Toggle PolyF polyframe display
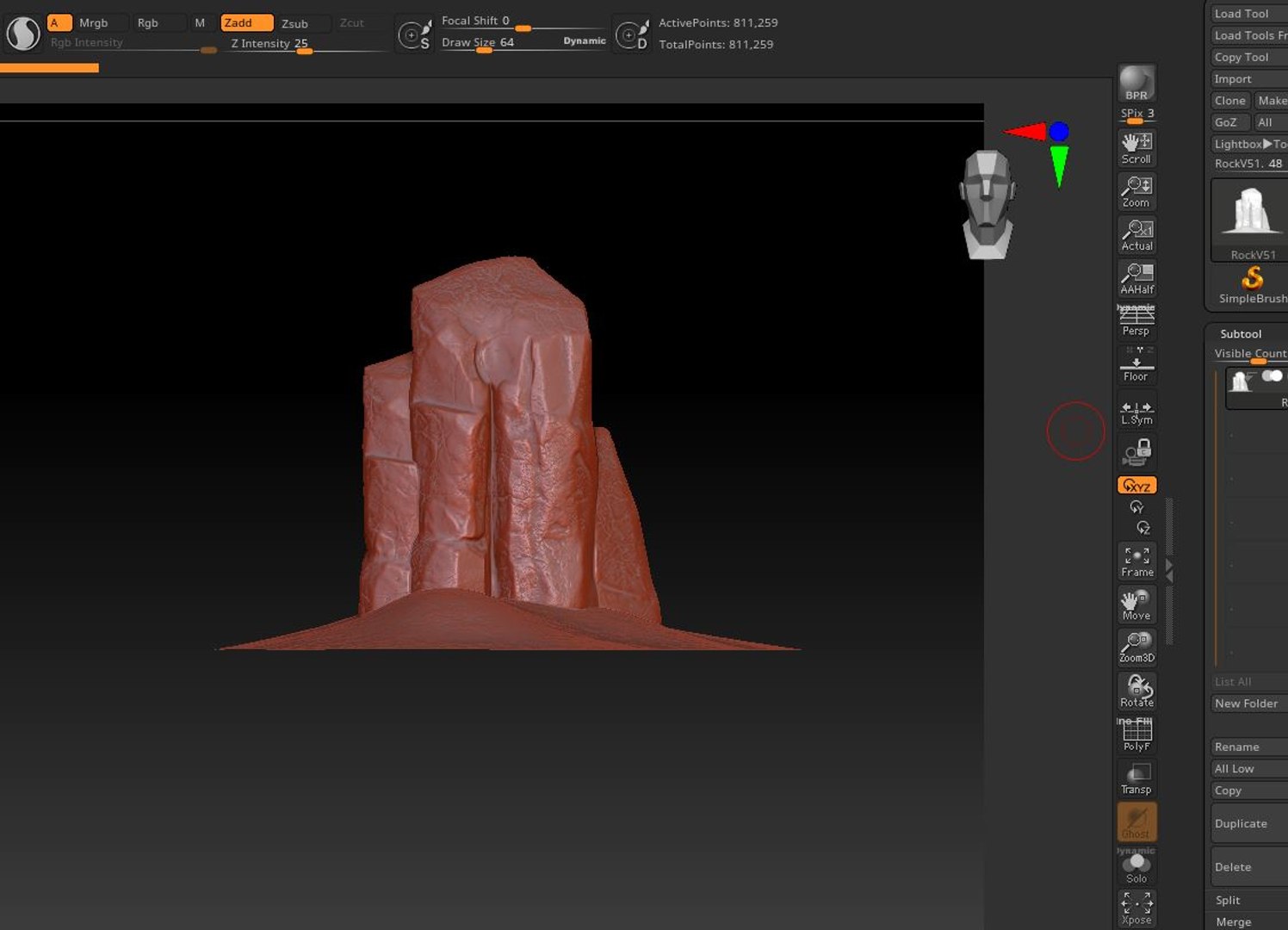The image size is (1288, 930). click(x=1136, y=735)
